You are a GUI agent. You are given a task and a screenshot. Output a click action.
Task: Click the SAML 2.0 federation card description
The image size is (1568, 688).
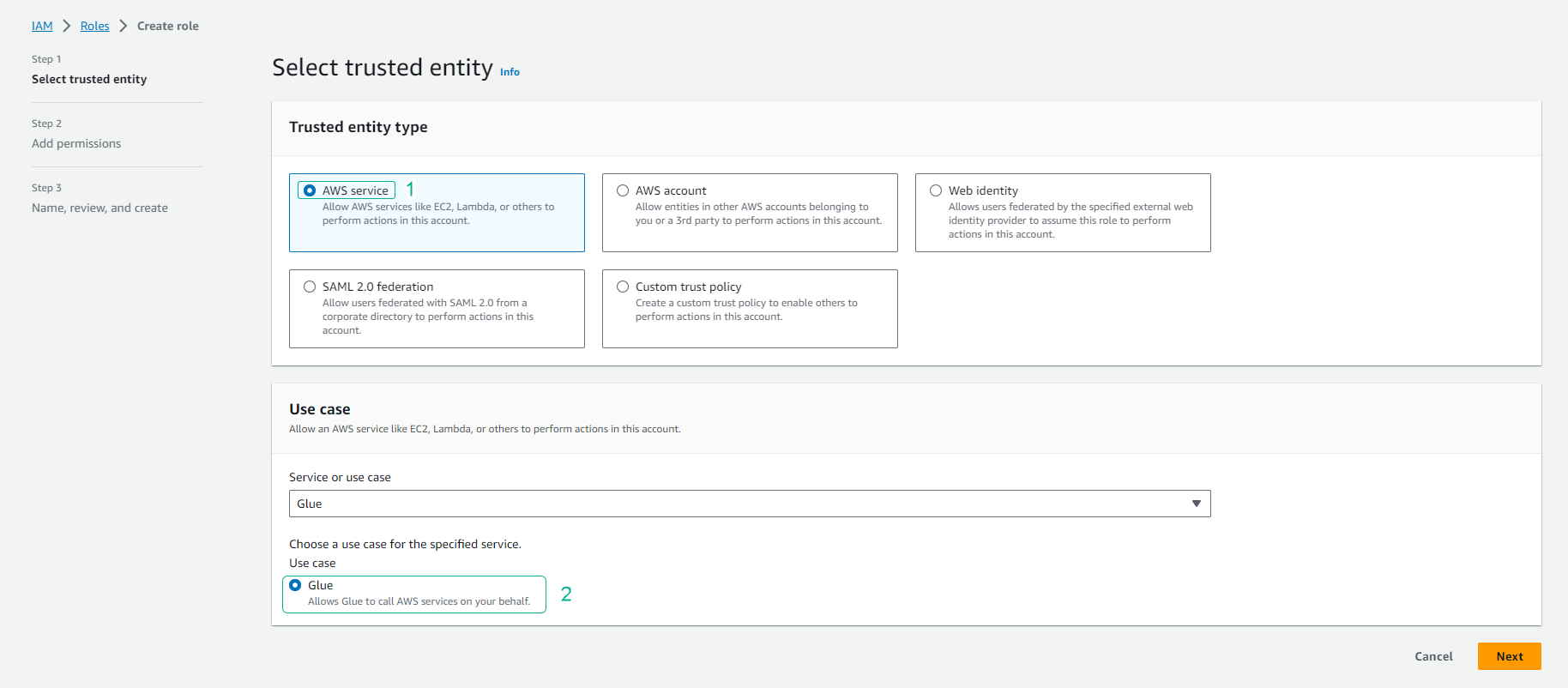(428, 317)
